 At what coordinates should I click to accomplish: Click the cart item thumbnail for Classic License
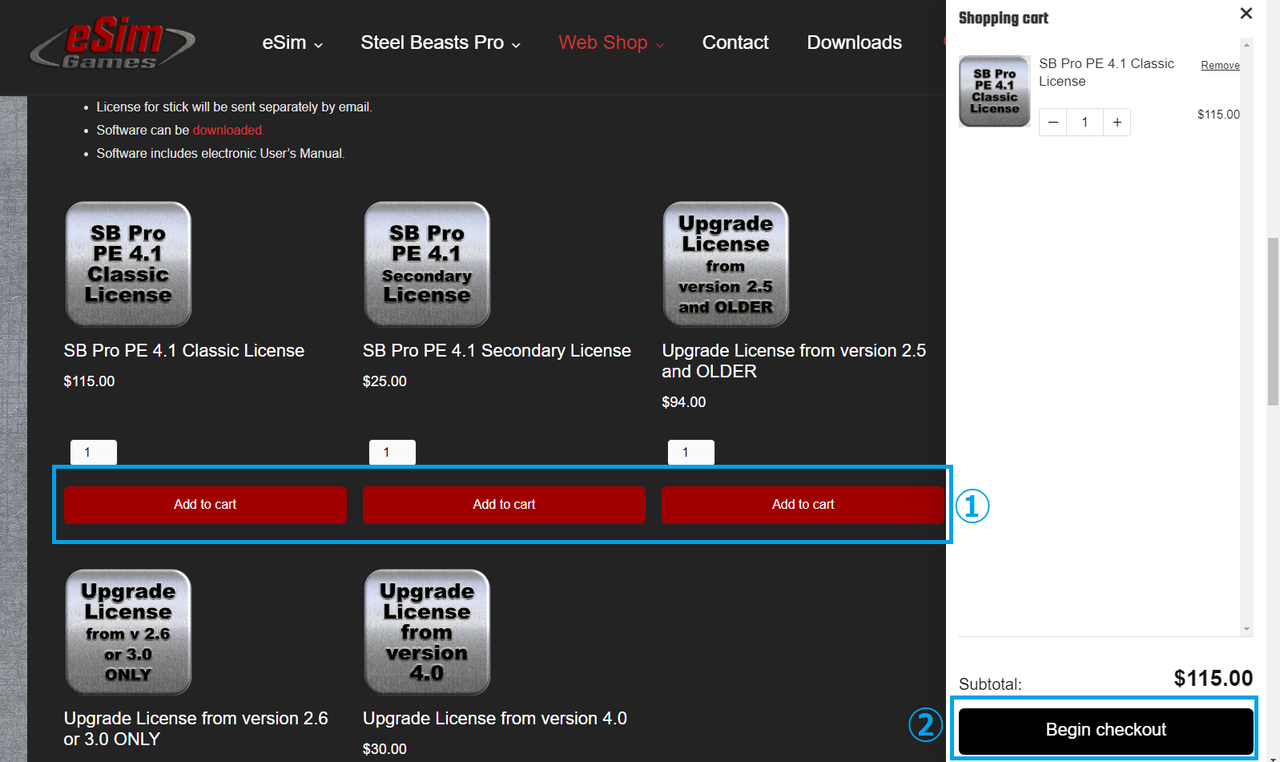(x=994, y=91)
